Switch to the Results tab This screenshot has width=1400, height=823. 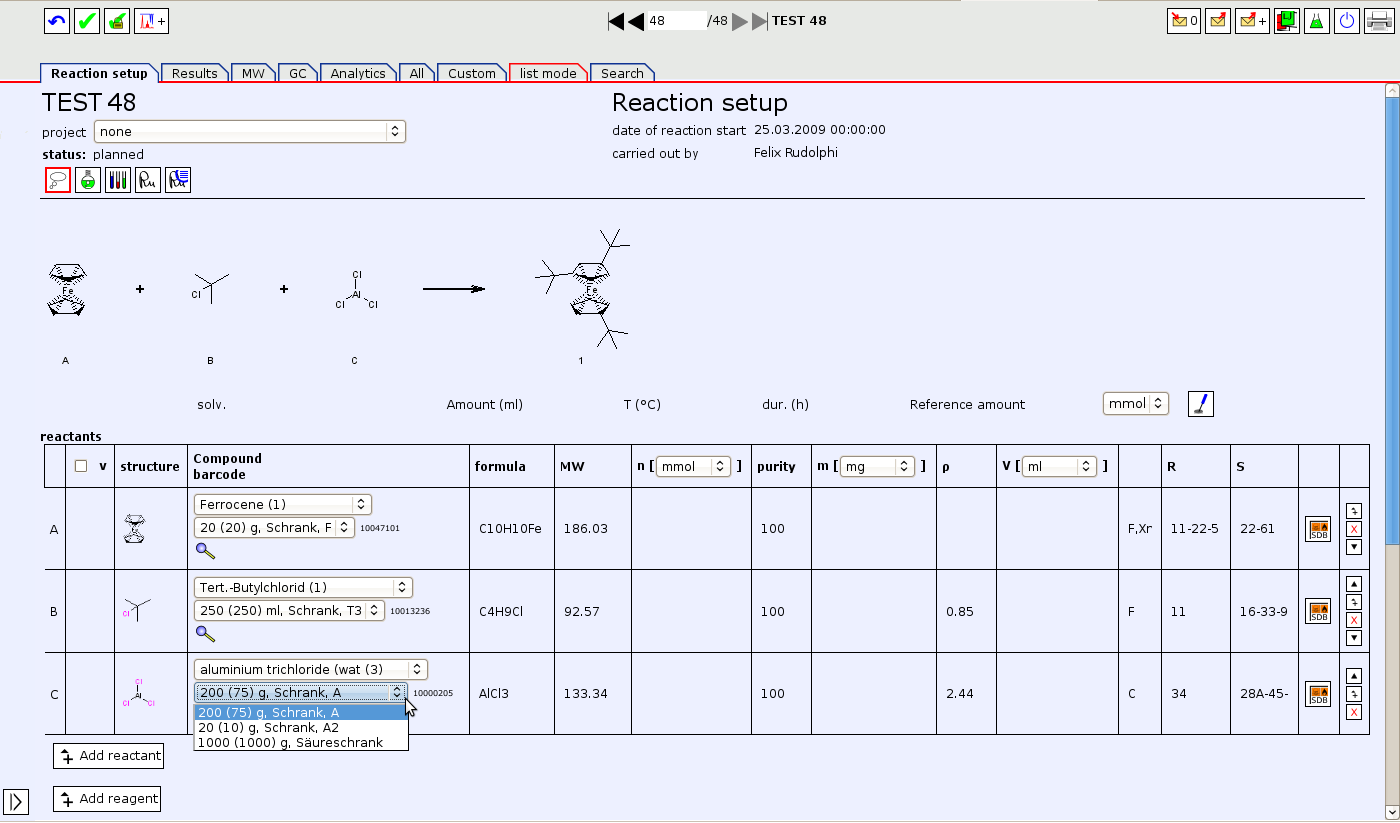(x=194, y=73)
